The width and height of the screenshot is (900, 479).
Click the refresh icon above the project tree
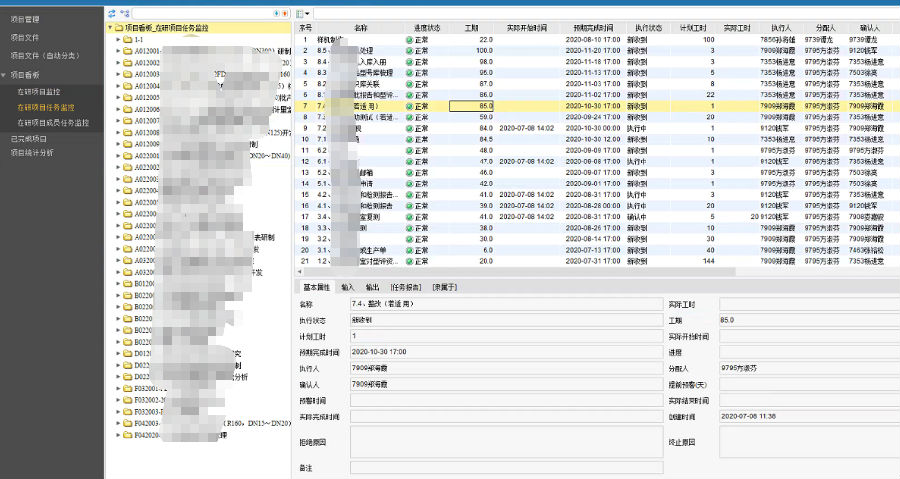(x=110, y=14)
